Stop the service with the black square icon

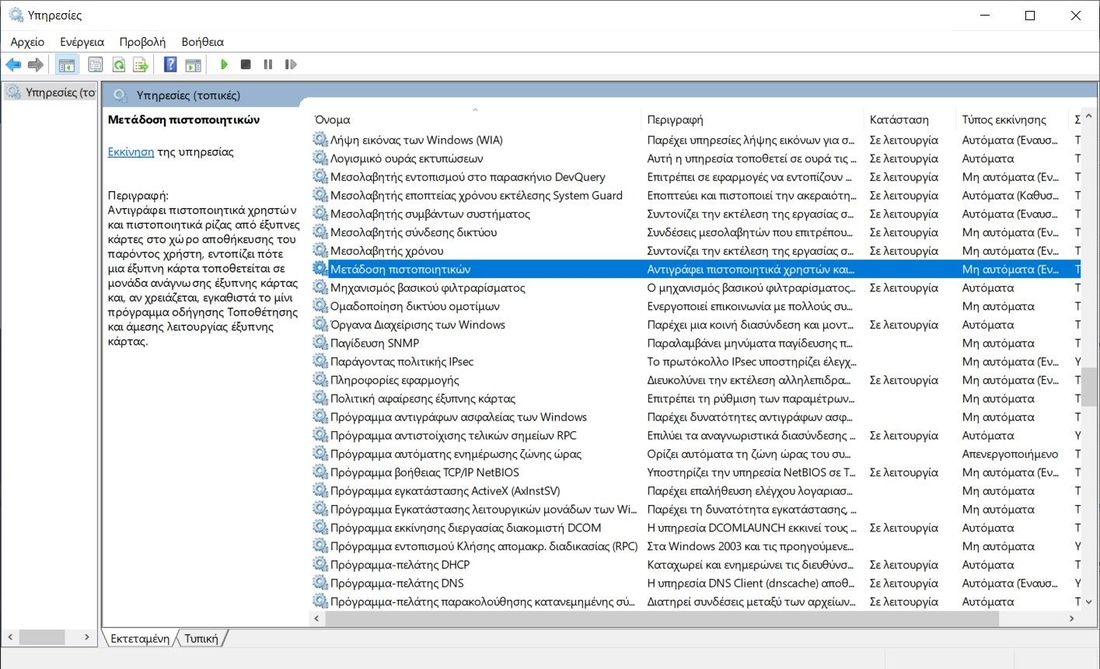coord(246,65)
